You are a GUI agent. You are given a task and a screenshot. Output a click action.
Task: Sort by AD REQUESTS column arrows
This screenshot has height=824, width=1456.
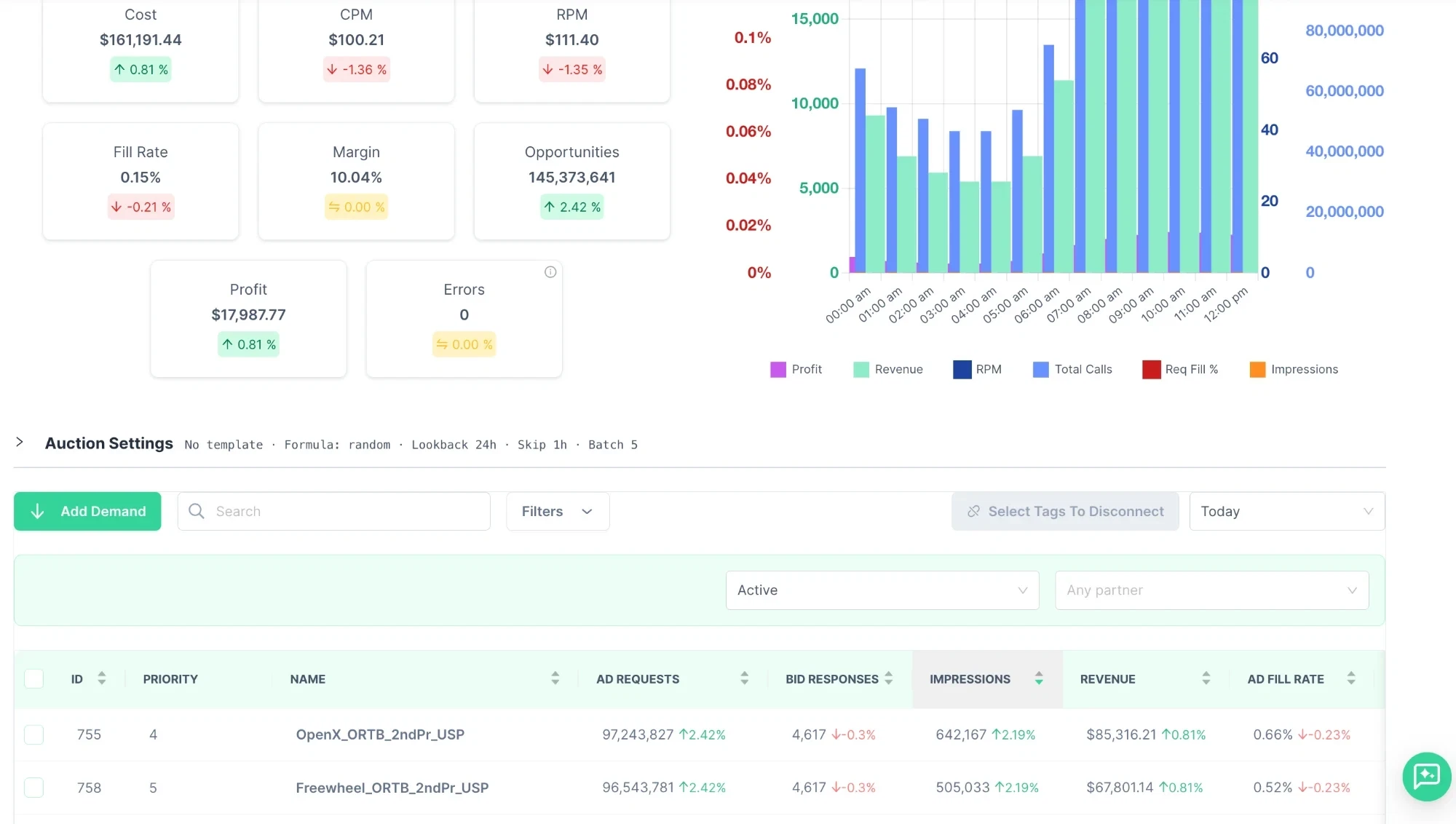pos(744,678)
